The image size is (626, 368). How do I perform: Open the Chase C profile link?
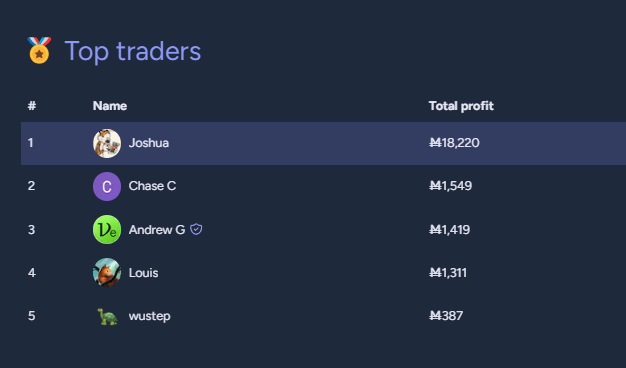click(152, 186)
